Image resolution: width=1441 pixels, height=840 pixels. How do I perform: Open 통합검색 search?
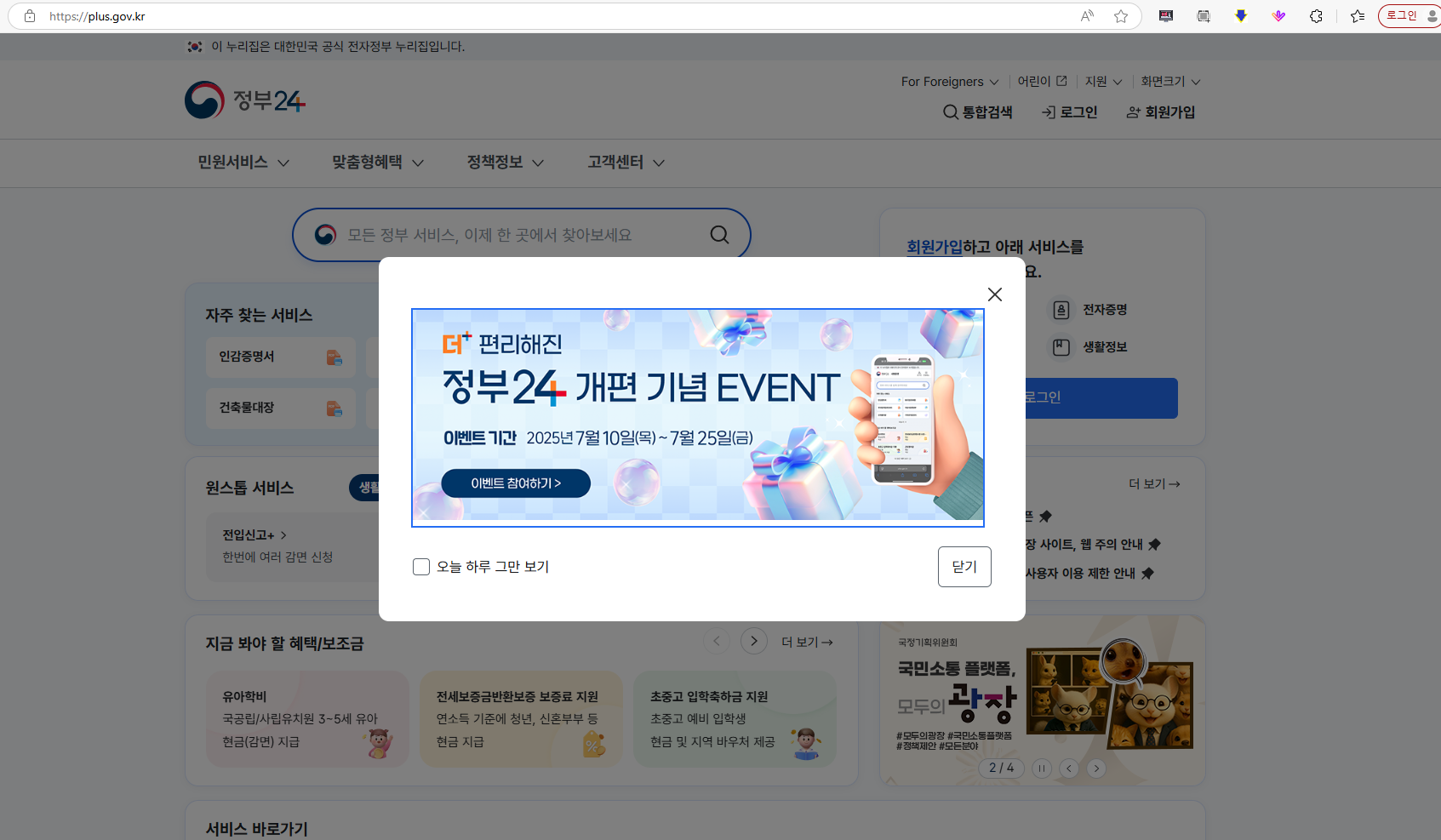[978, 112]
